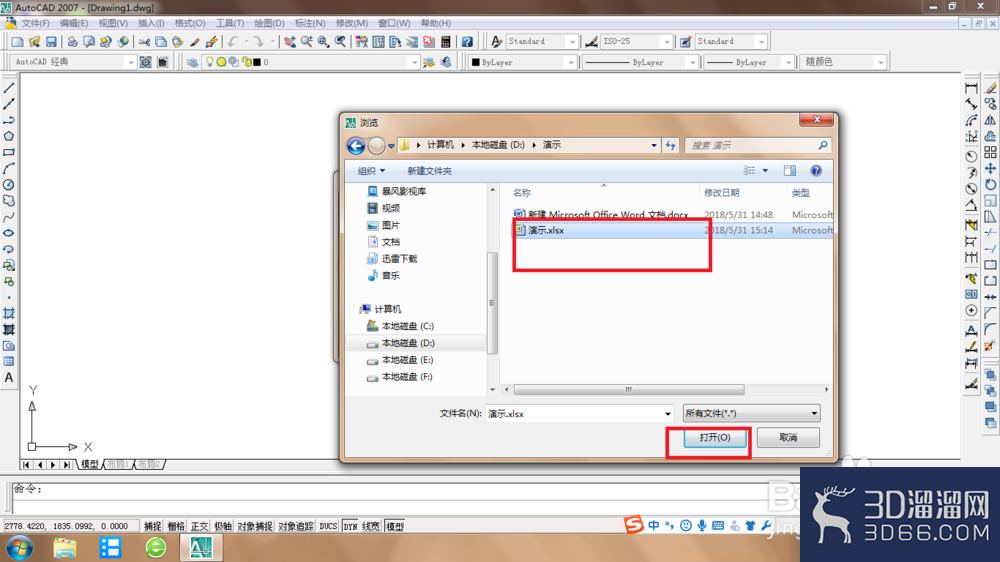Toggle DYN dynamic input
Image resolution: width=1000 pixels, height=562 pixels.
pyautogui.click(x=350, y=526)
